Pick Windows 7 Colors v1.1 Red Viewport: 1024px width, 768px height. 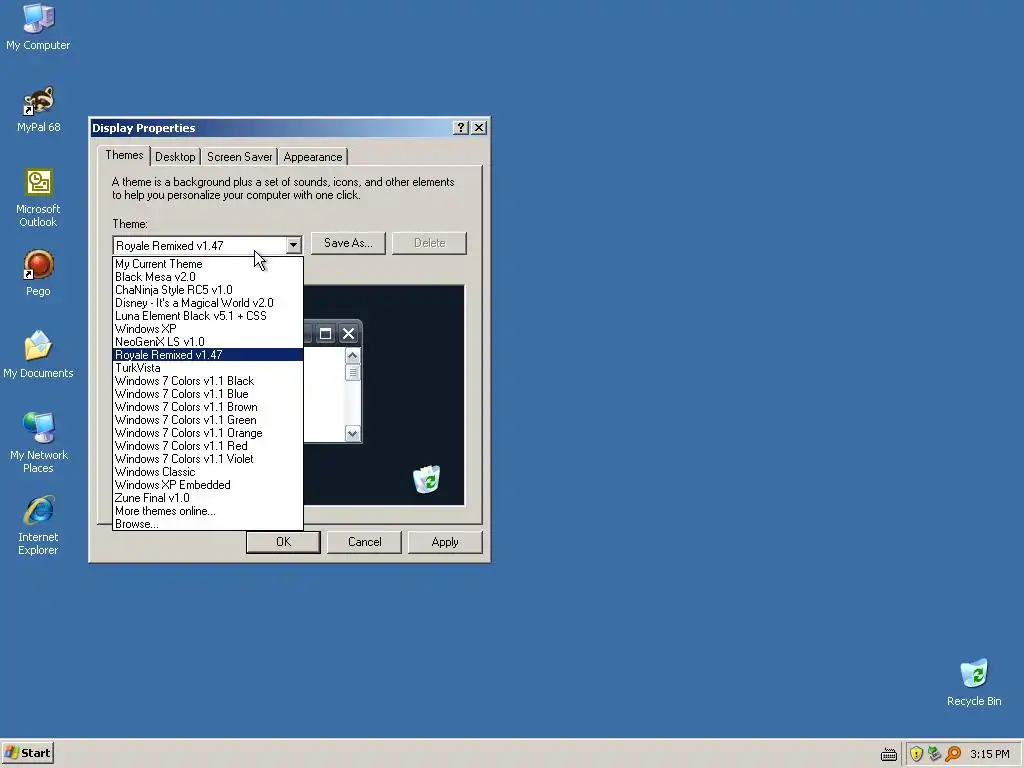[x=208, y=446]
